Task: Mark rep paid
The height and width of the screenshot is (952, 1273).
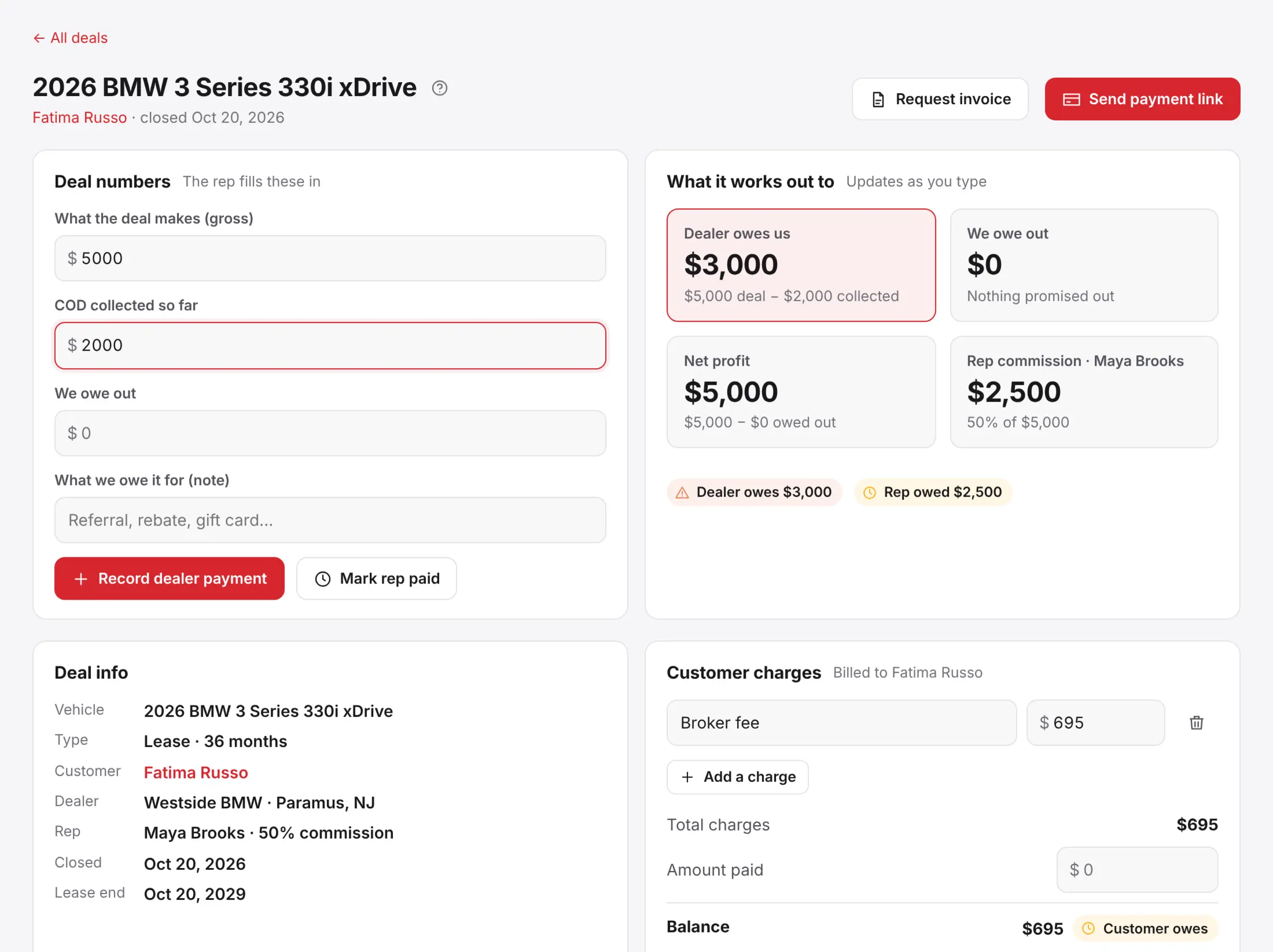Action: pos(377,579)
